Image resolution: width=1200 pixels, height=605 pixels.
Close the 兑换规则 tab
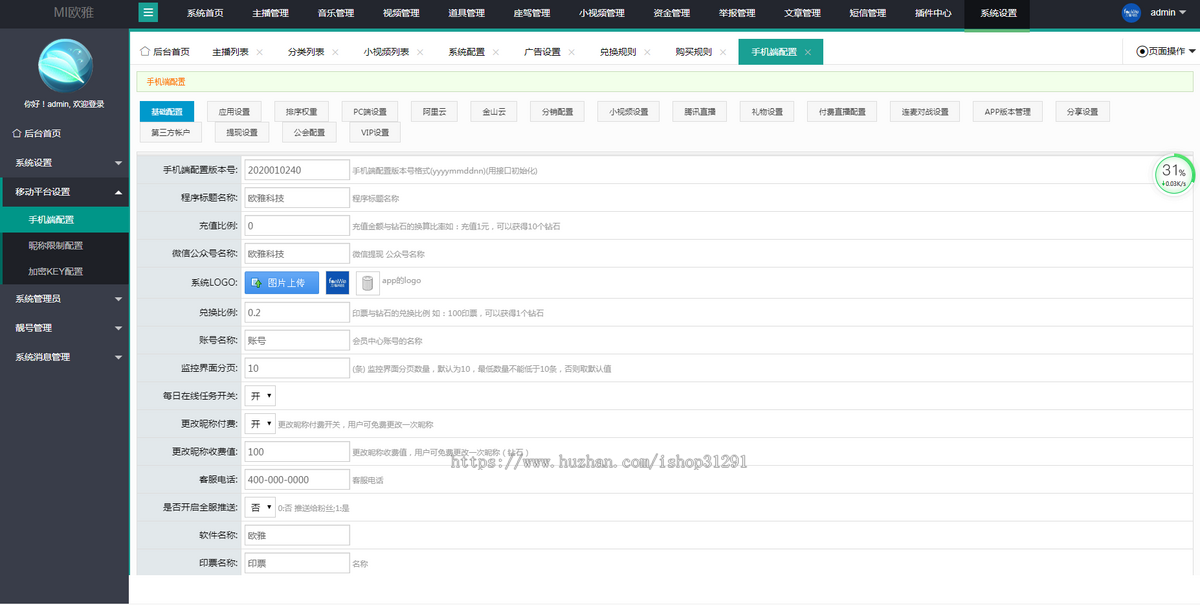coord(647,52)
